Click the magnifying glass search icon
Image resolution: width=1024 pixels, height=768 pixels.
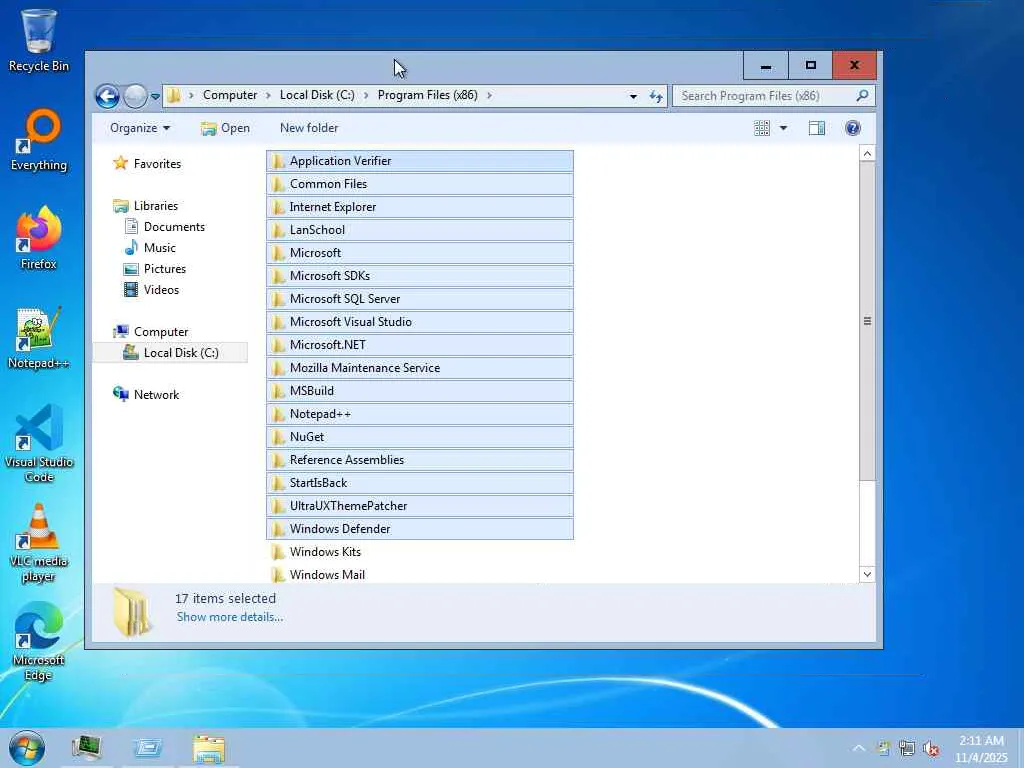click(x=863, y=96)
